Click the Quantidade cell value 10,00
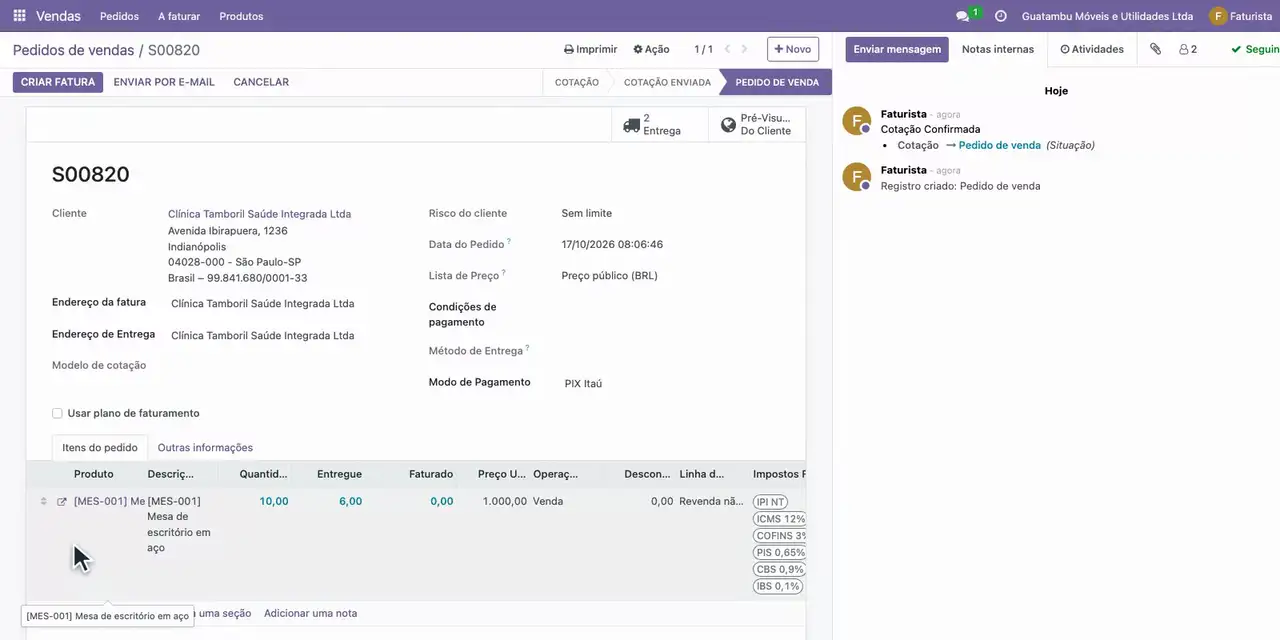1280x640 pixels. point(274,502)
